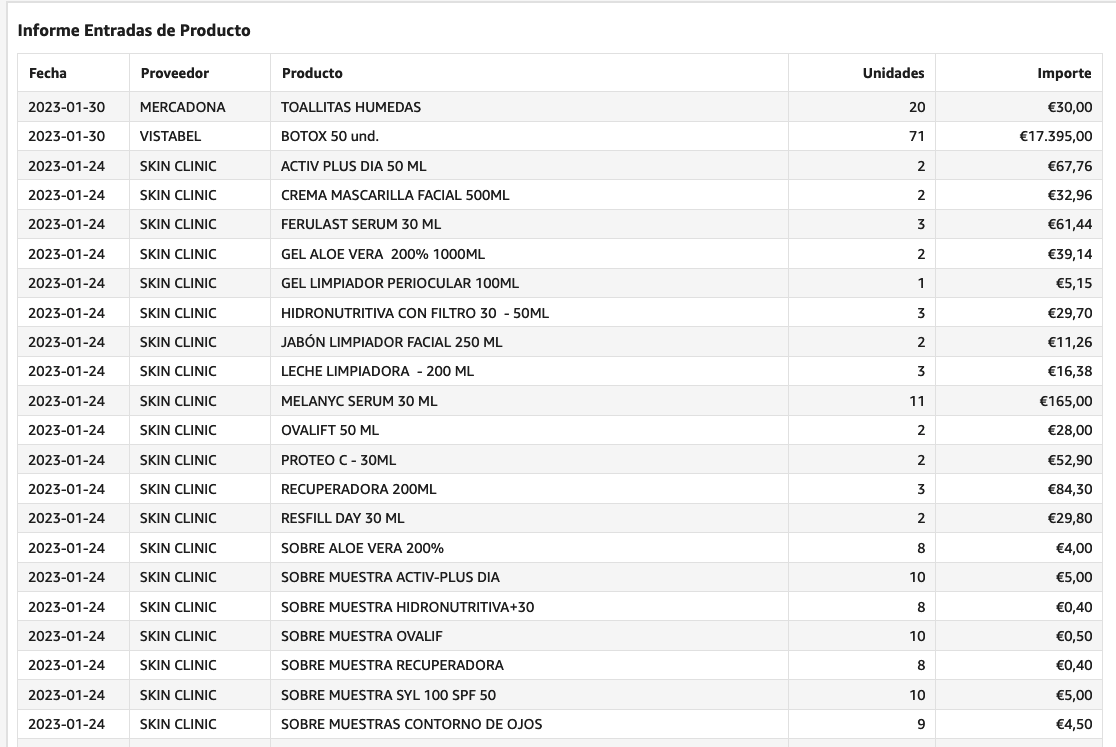The height and width of the screenshot is (747, 1116).
Task: Click the SOBRE MUESTRAS CONTORNO DE OJOS cell
Action: click(x=412, y=724)
